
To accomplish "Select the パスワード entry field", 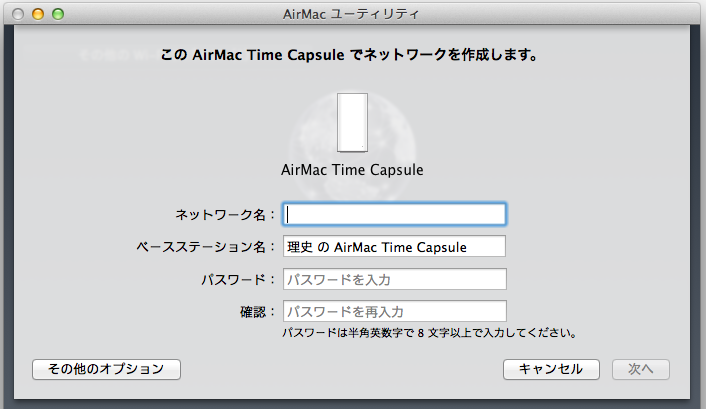I will pos(395,279).
